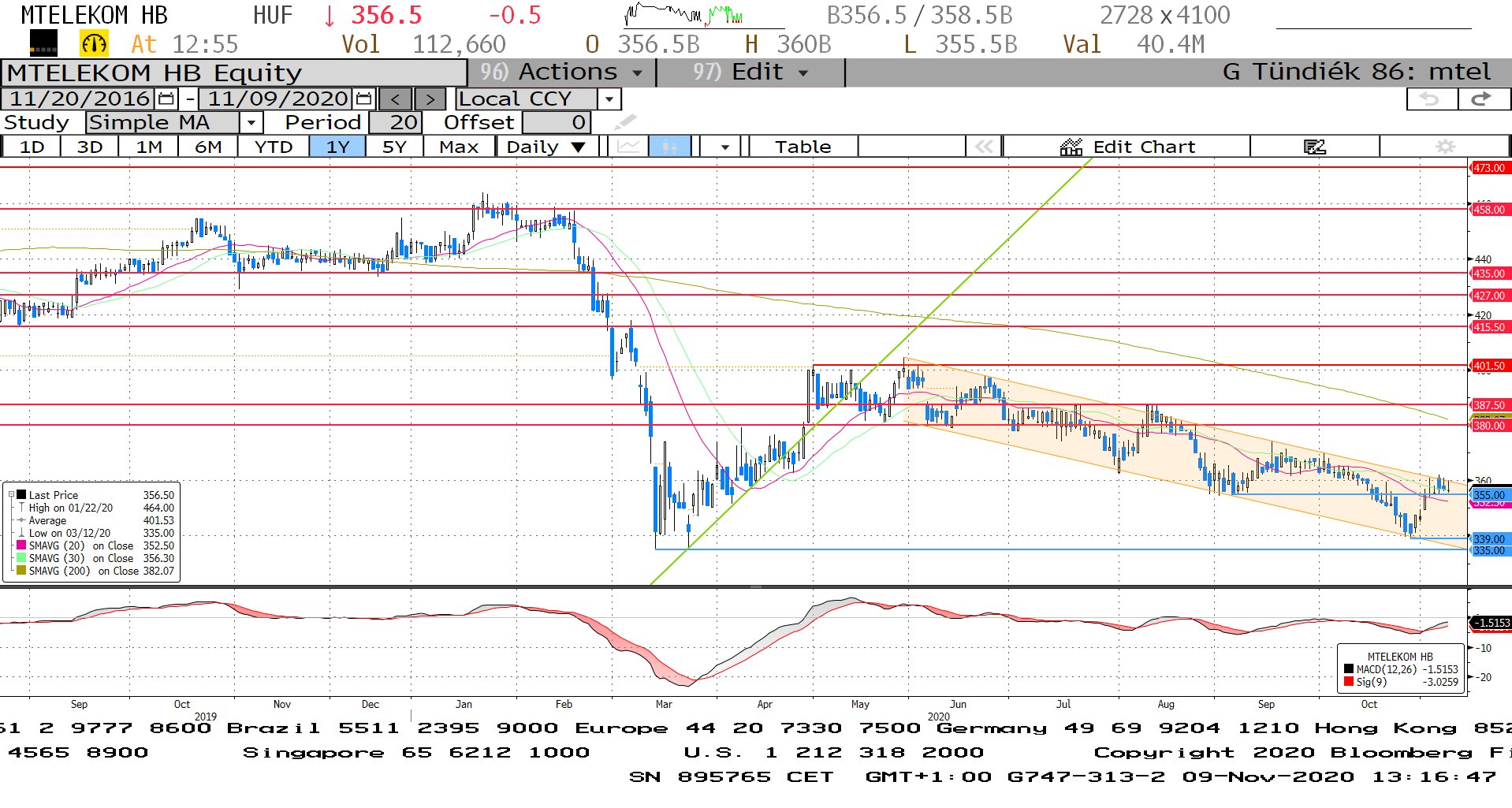This screenshot has width=1512, height=808.
Task: Click the start date field 11/20/2016
Action: click(80, 99)
